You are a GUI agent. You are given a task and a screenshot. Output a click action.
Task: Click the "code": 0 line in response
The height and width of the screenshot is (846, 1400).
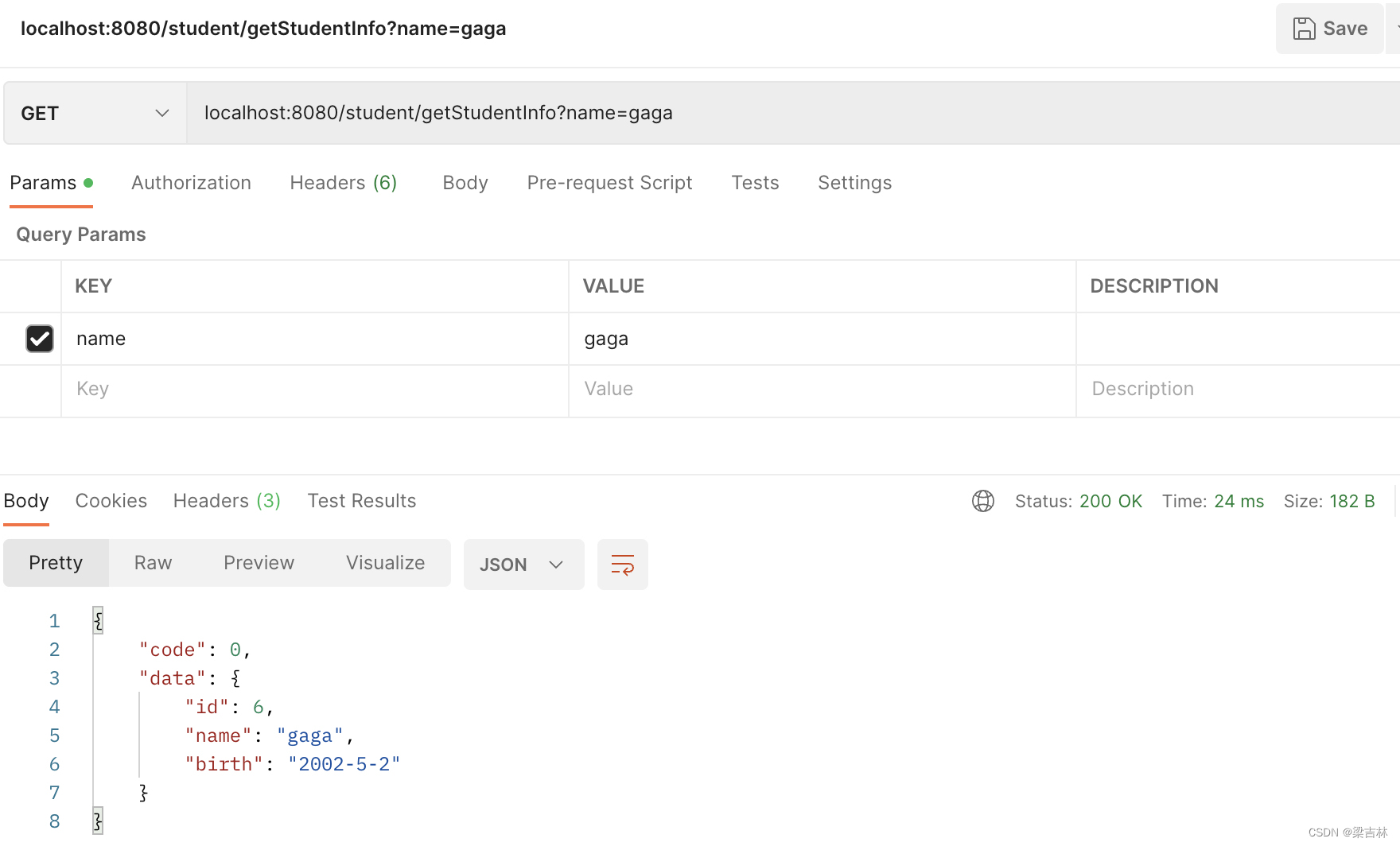[x=195, y=650]
